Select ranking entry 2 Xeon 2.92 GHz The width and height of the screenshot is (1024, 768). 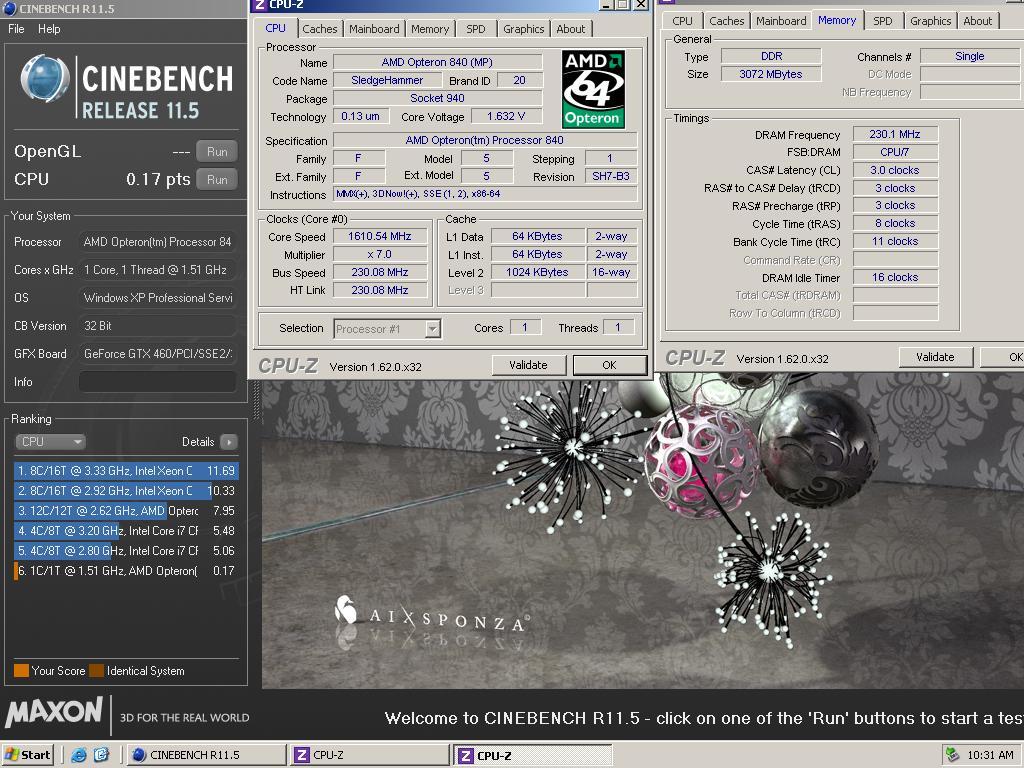click(125, 491)
